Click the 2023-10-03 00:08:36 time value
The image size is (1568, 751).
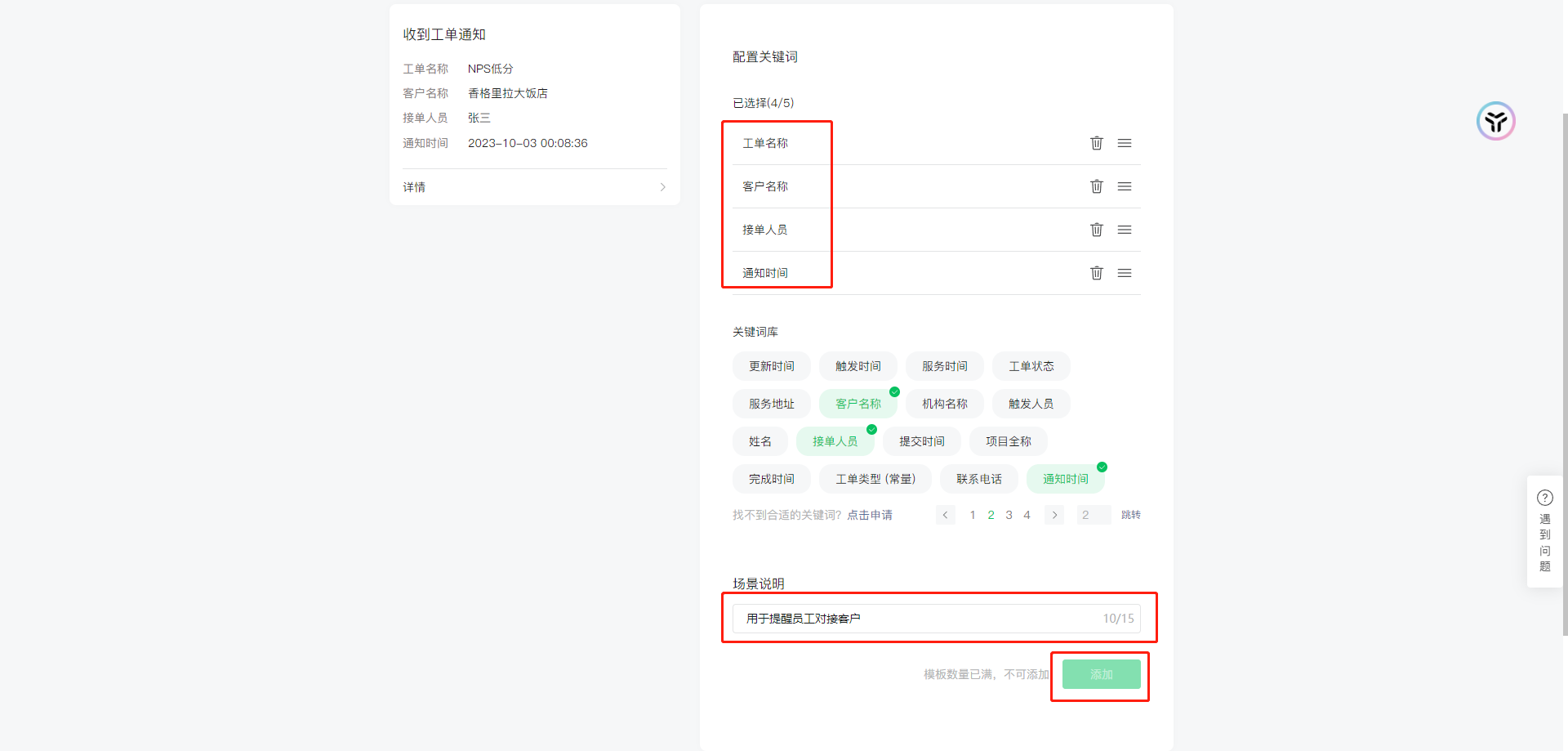pyautogui.click(x=528, y=143)
